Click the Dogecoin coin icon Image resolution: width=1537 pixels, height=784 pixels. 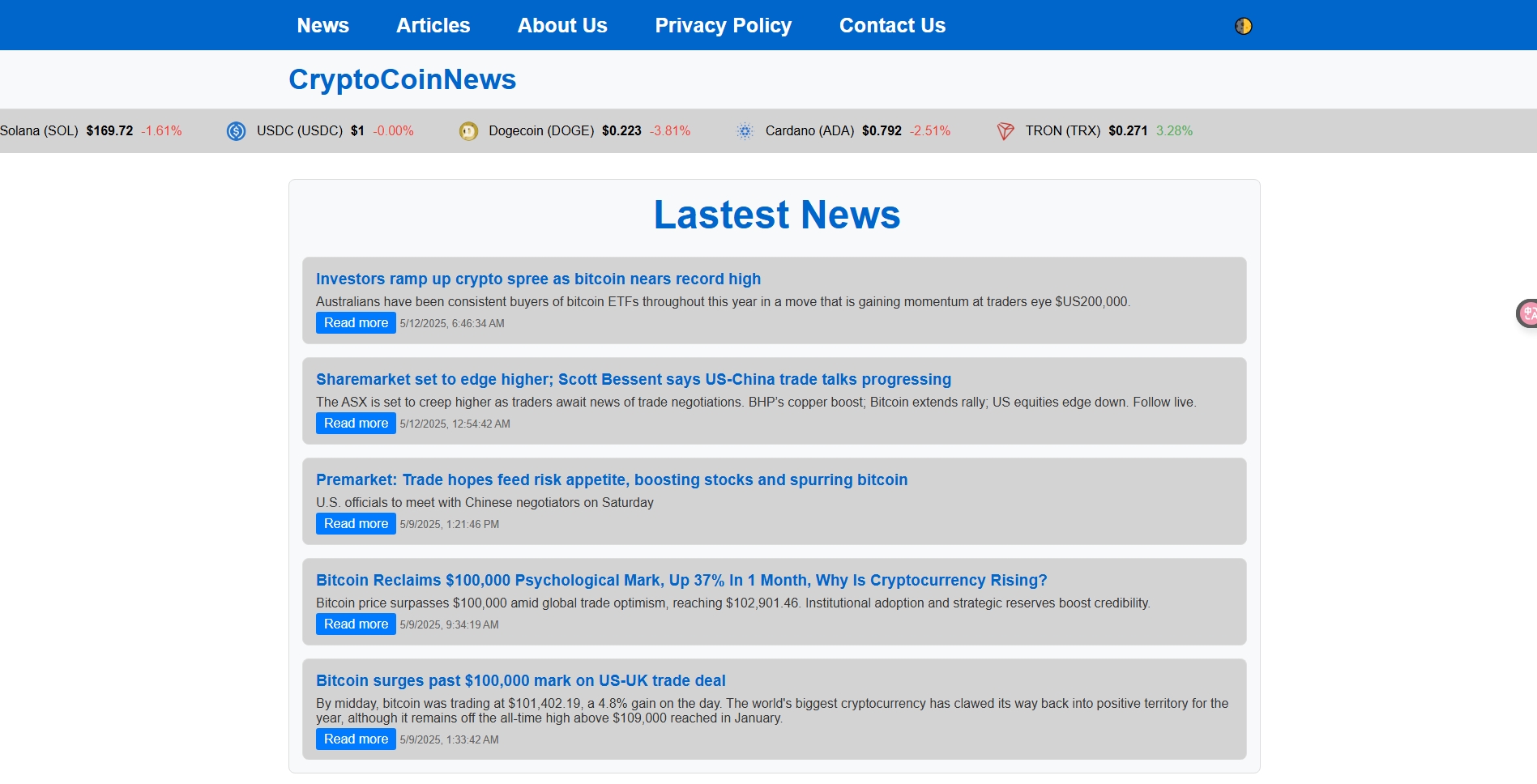click(x=468, y=131)
